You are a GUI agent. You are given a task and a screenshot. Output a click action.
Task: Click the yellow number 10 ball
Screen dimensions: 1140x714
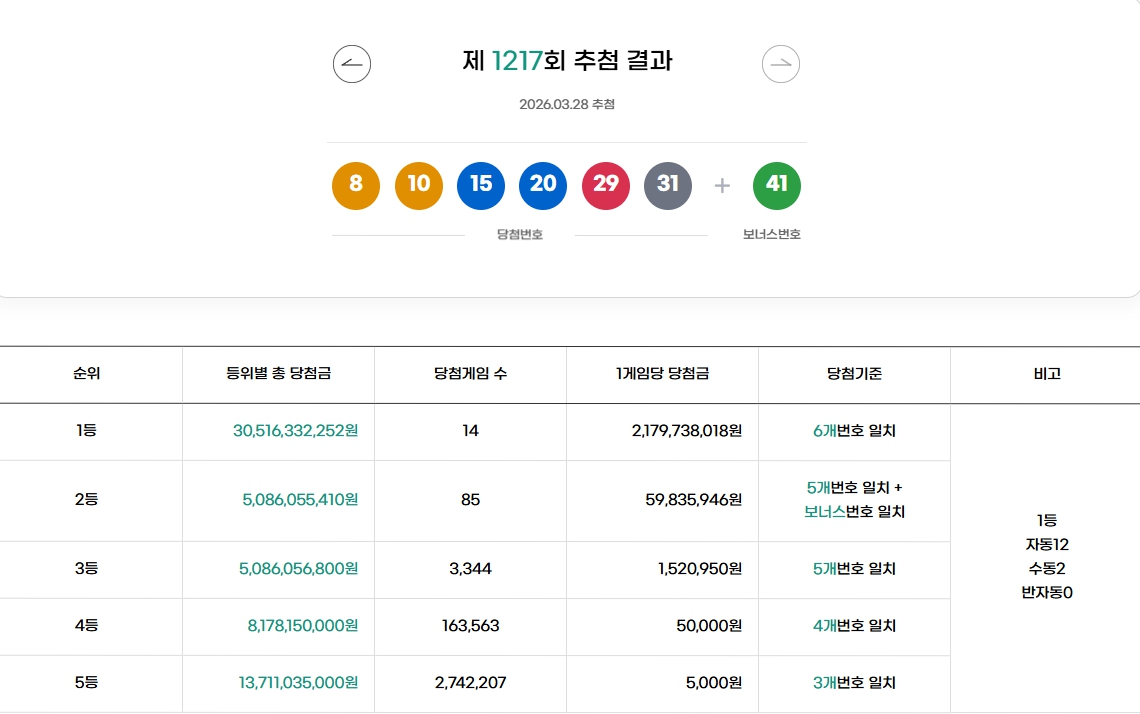click(418, 185)
